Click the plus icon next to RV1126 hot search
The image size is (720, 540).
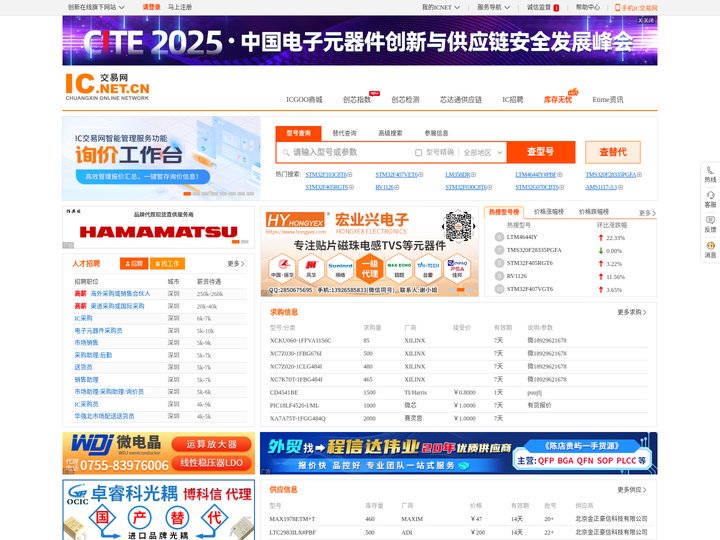[397, 187]
